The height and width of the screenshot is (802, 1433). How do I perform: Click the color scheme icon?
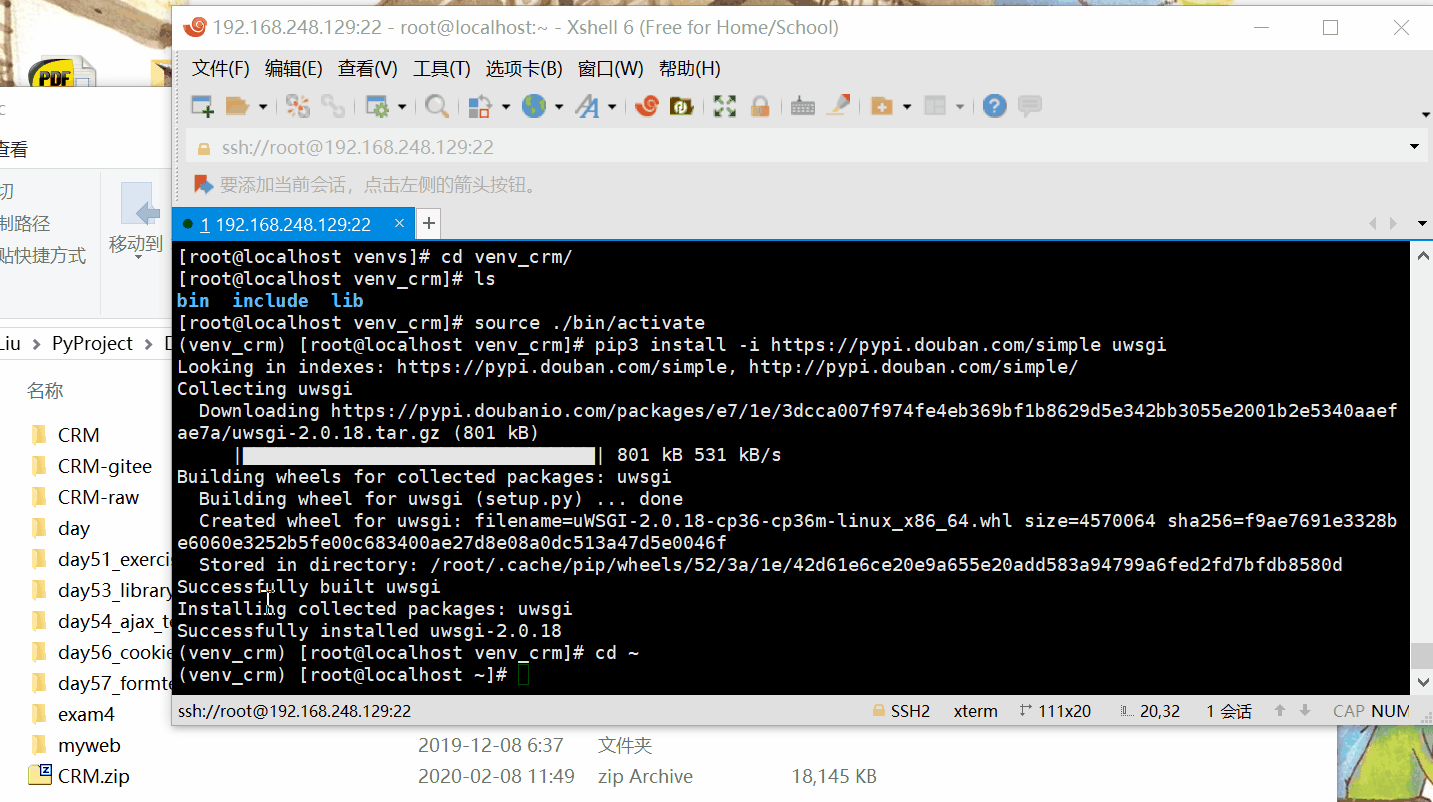click(x=480, y=106)
